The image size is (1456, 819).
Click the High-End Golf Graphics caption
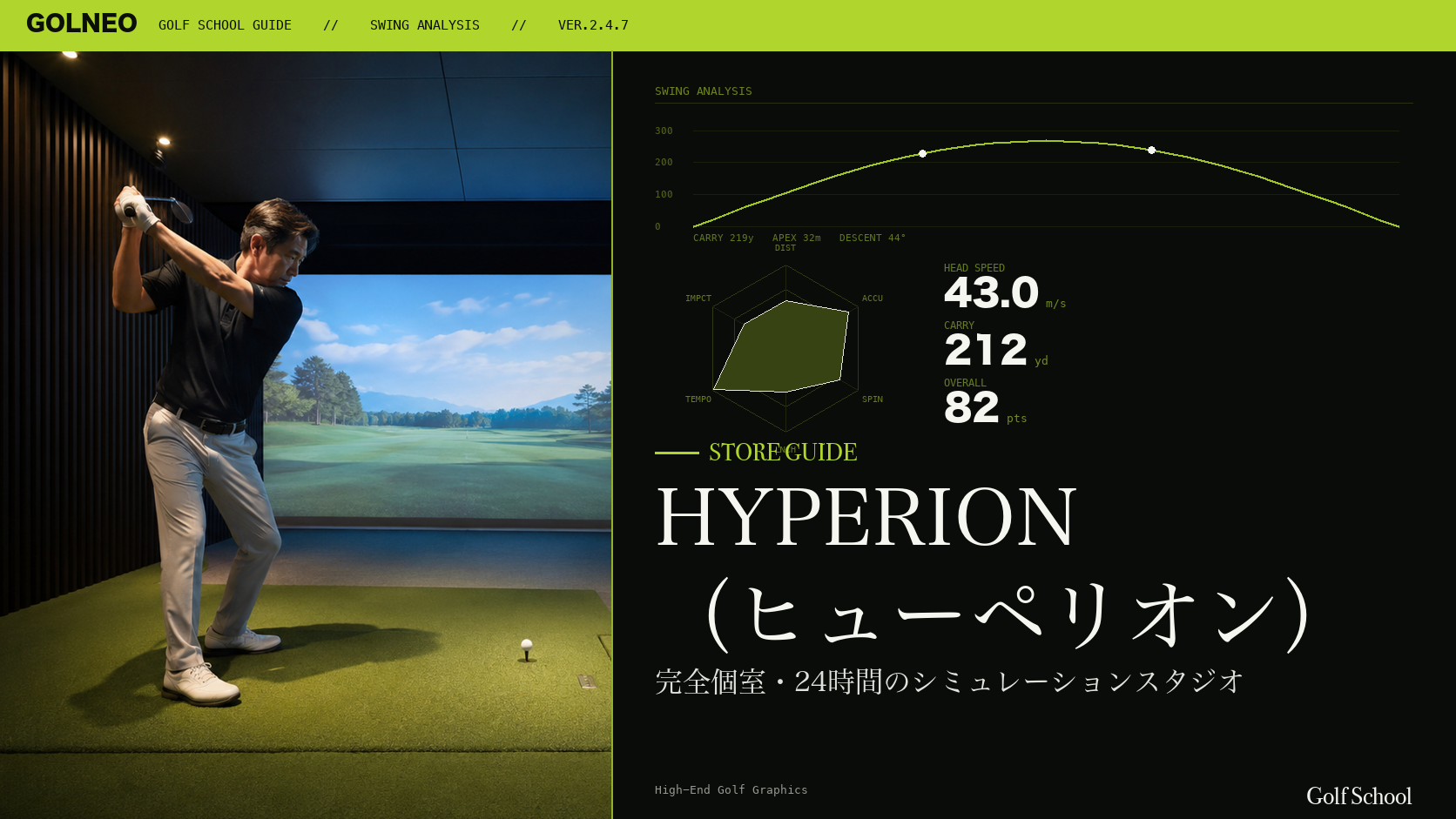[x=731, y=790]
